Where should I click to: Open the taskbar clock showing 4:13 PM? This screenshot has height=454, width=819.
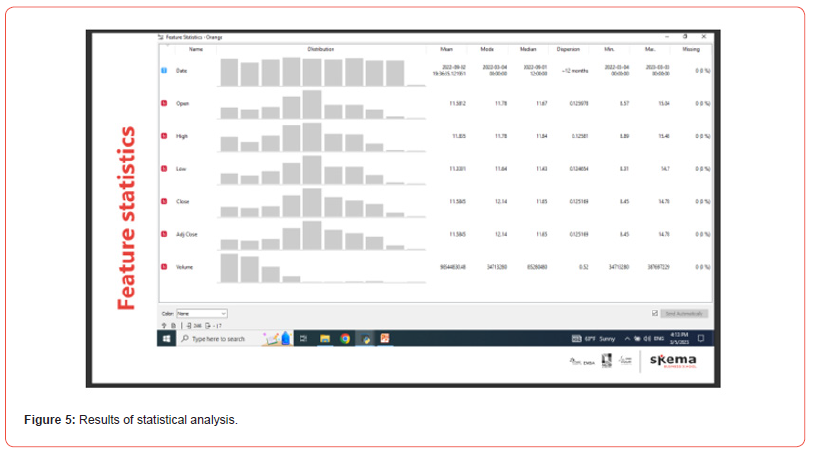coord(679,338)
